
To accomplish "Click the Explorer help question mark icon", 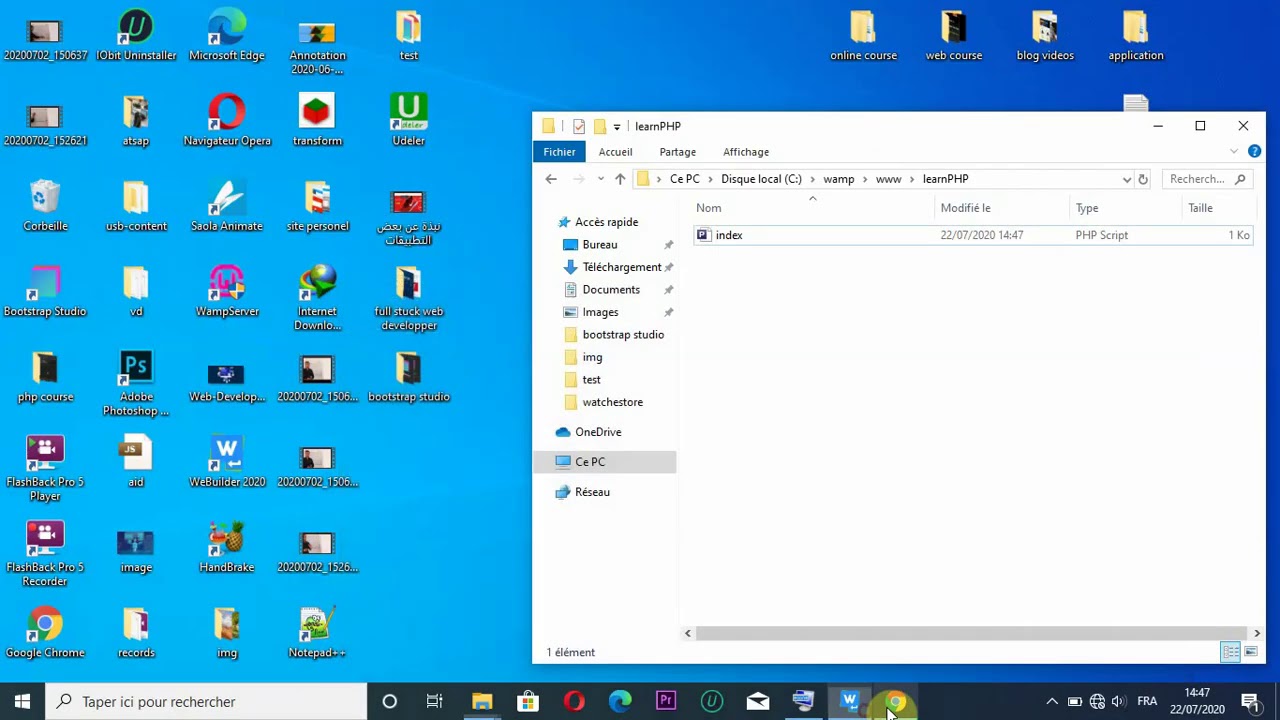I will 1254,152.
